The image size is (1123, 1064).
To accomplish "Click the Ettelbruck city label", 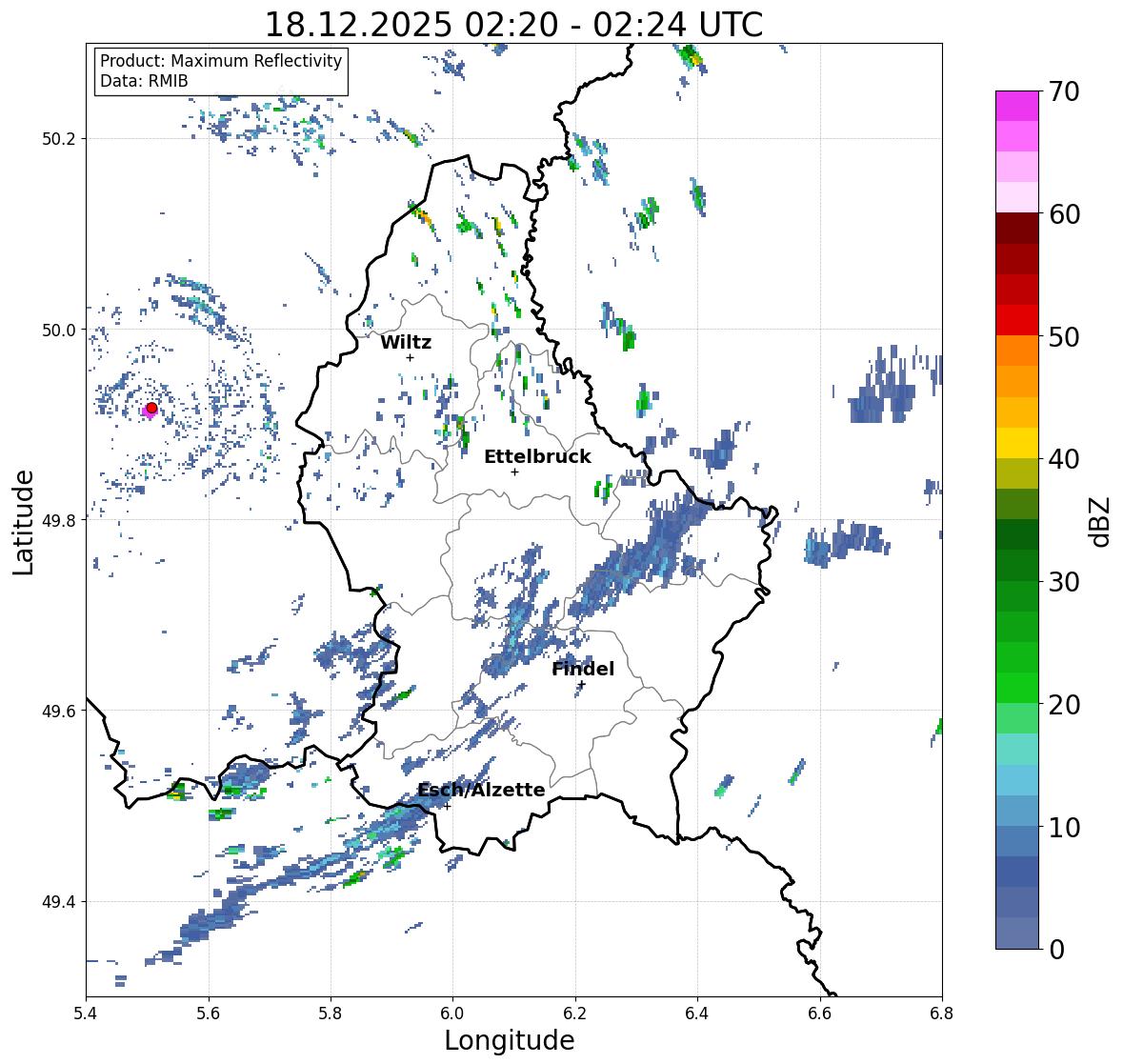I will click(x=537, y=456).
